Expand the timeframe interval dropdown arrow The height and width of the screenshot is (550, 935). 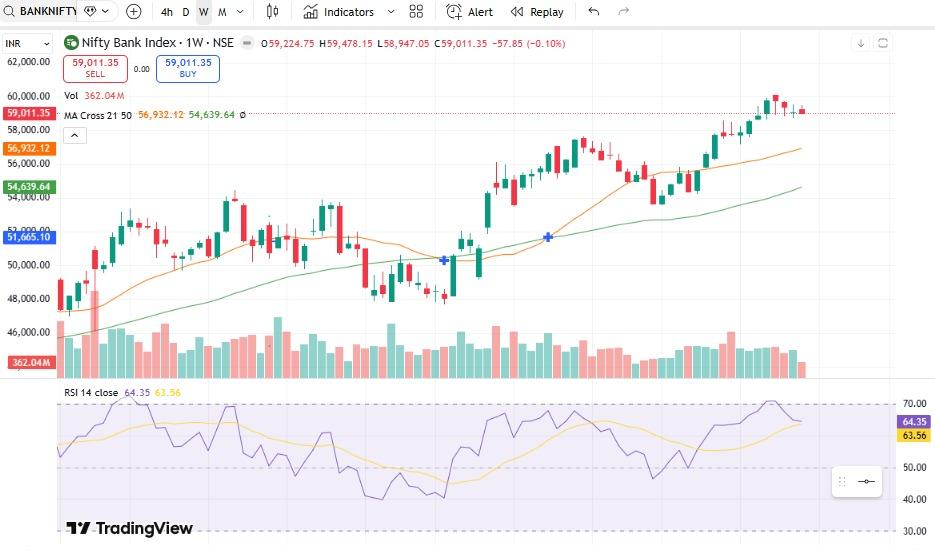pyautogui.click(x=240, y=12)
